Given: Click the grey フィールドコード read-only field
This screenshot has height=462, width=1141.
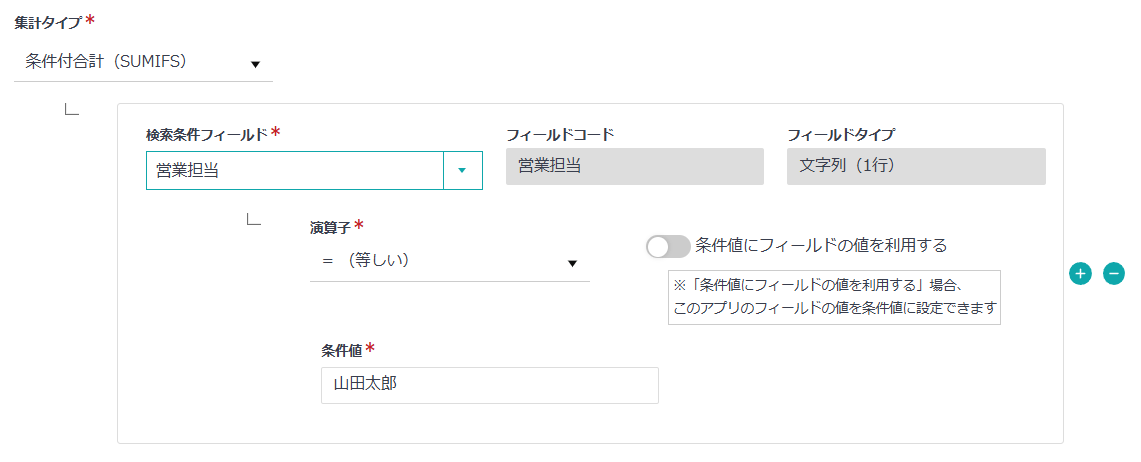Looking at the screenshot, I should (634, 167).
